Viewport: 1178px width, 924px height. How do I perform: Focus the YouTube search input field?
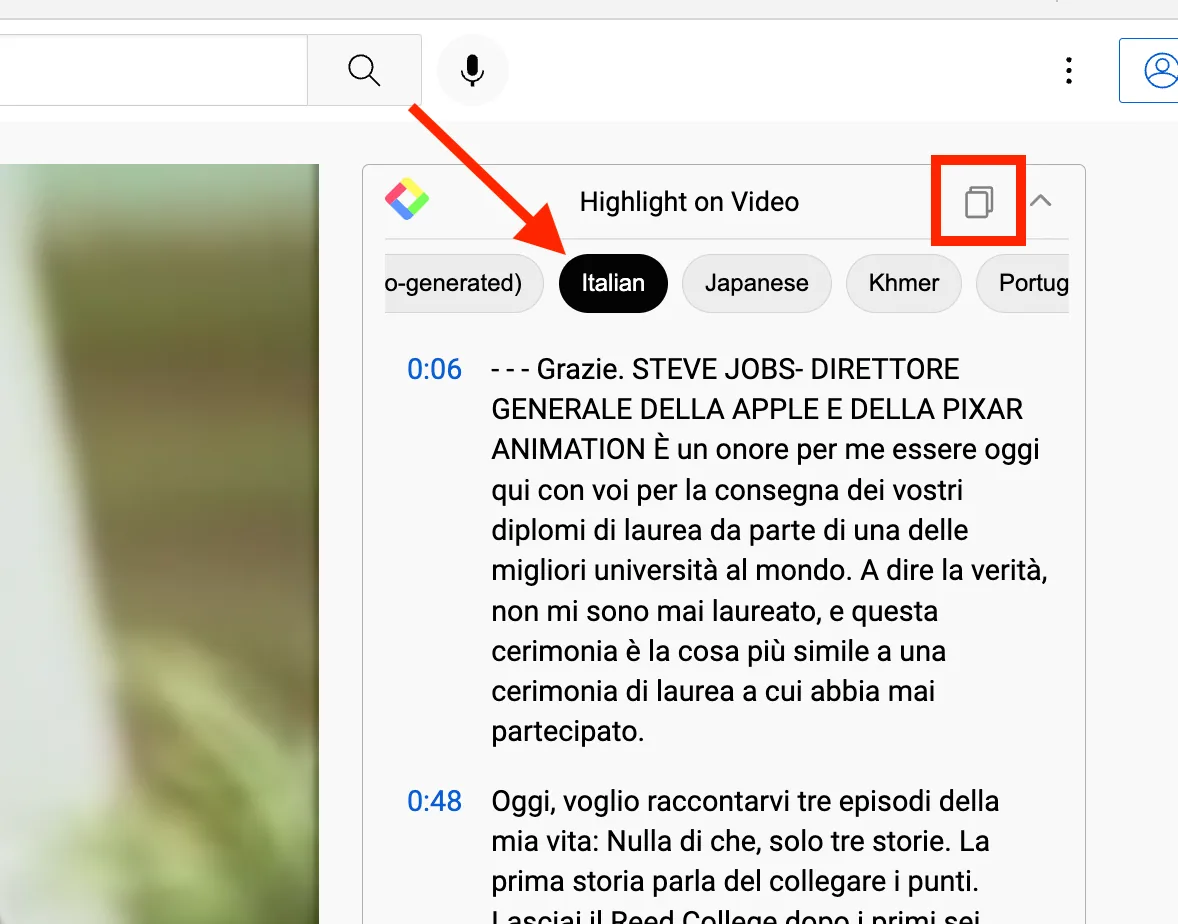tap(153, 71)
